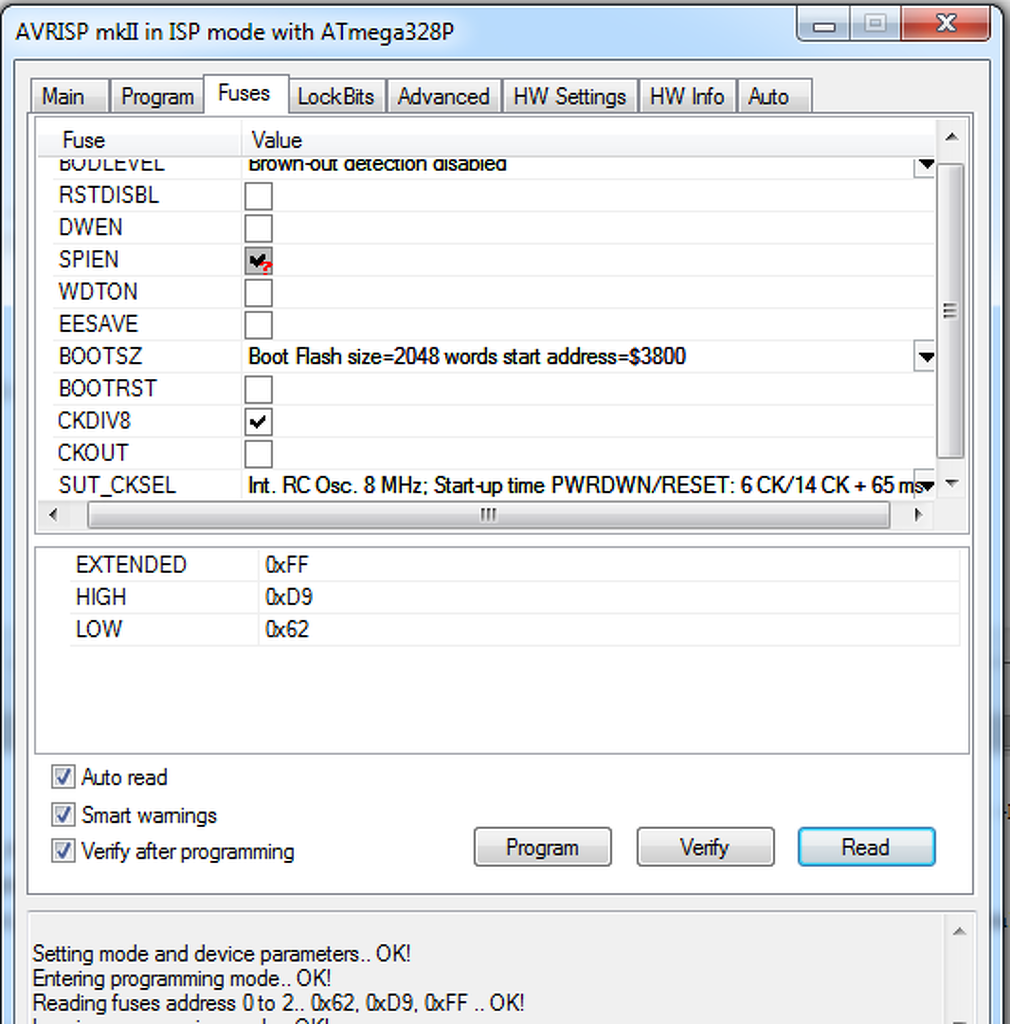Click the 'Reading fuses address' log line

point(279,1003)
